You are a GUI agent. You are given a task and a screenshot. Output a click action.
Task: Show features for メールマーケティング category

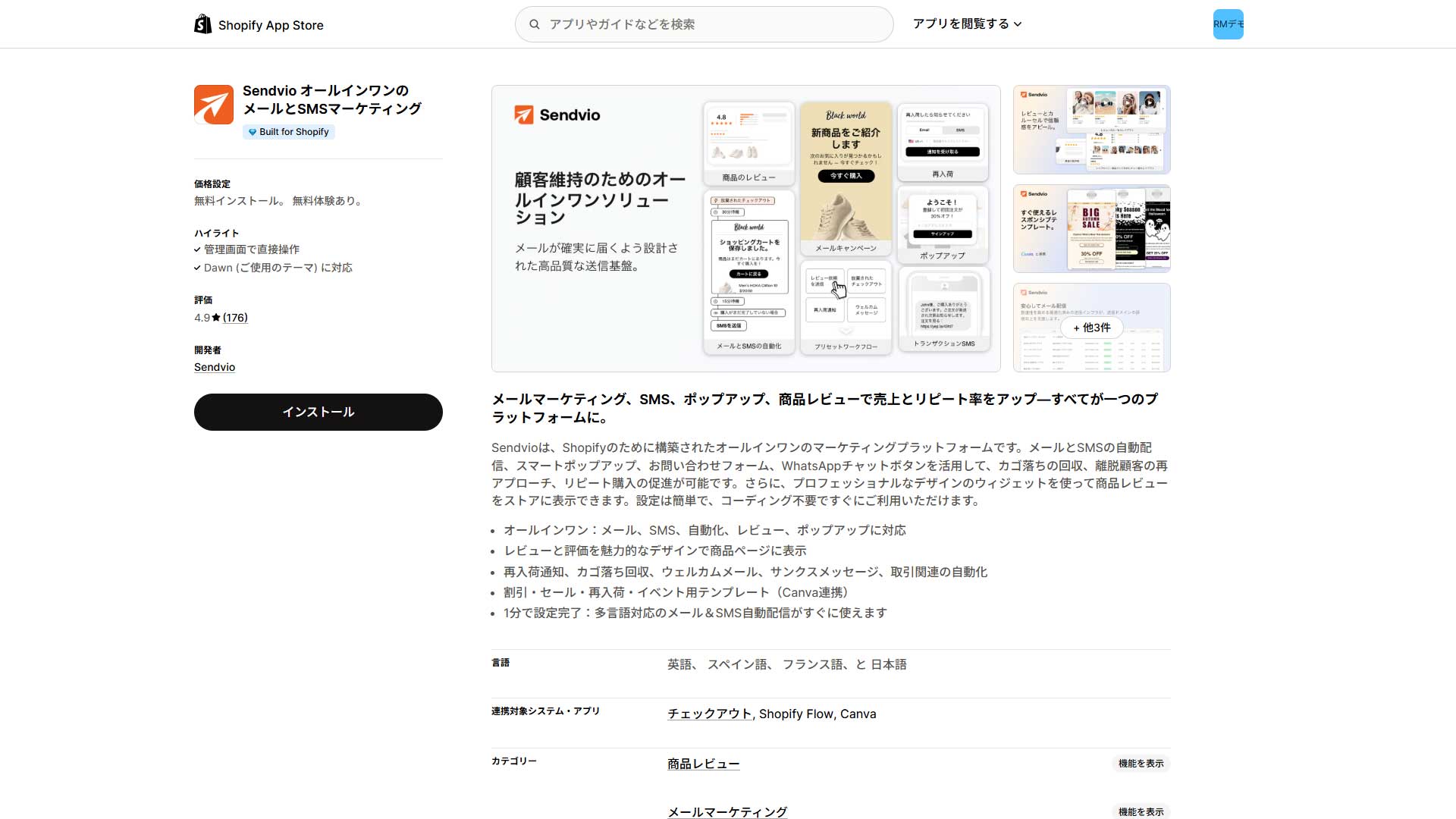pyautogui.click(x=1141, y=811)
